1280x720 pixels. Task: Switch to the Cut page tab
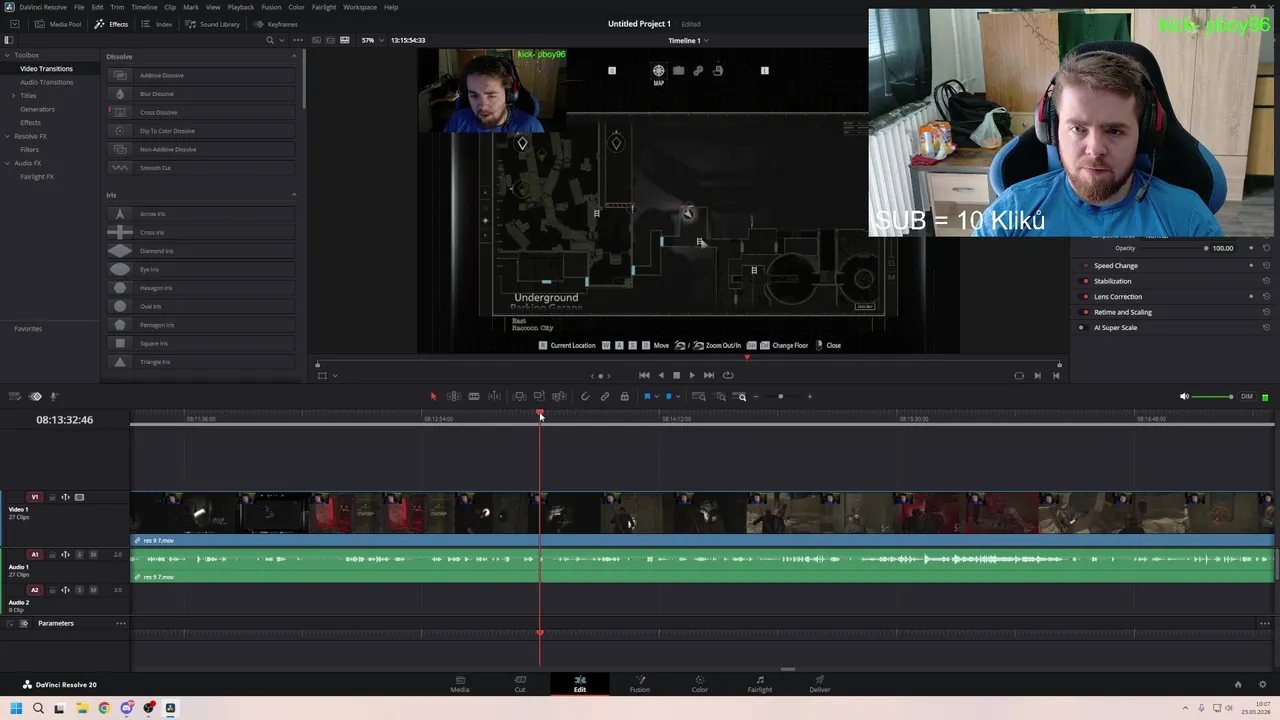point(520,684)
